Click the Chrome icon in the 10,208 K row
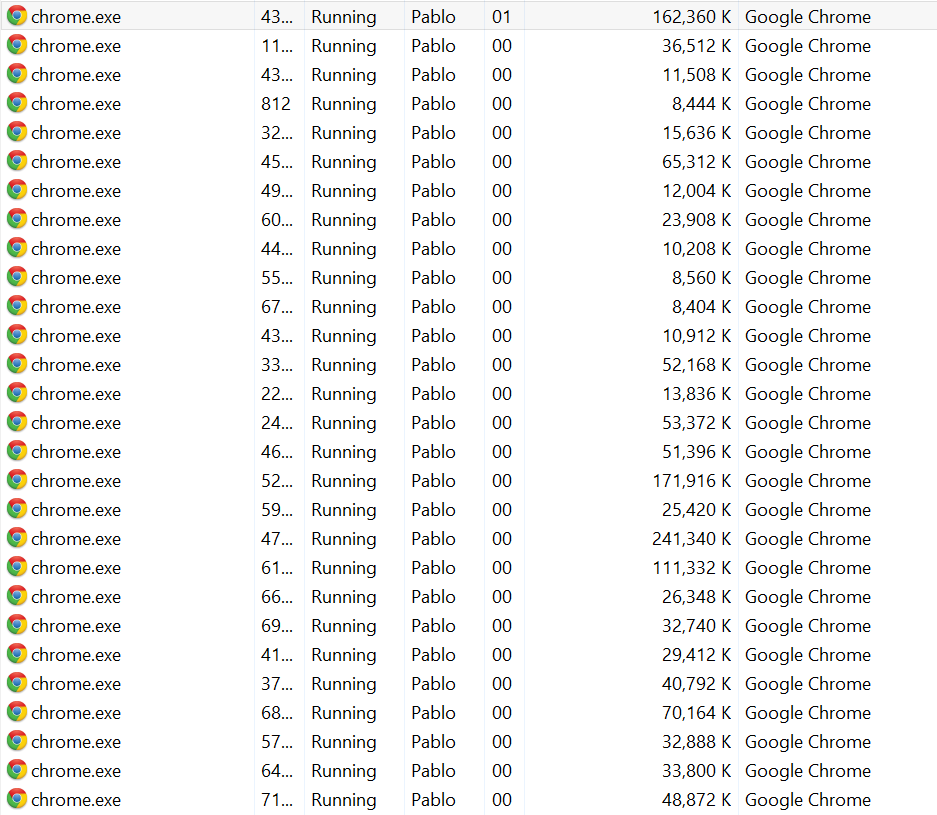This screenshot has height=815, width=937. point(17,248)
